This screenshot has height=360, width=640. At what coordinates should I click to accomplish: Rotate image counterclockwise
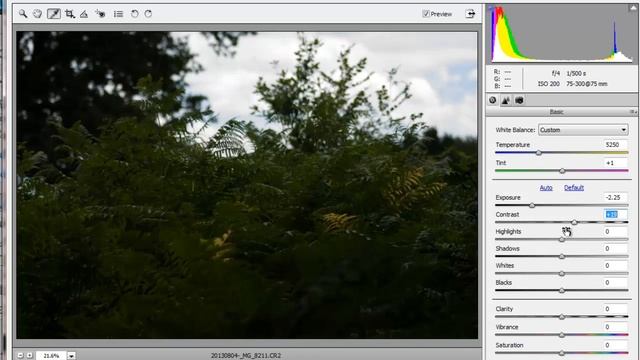click(x=134, y=14)
